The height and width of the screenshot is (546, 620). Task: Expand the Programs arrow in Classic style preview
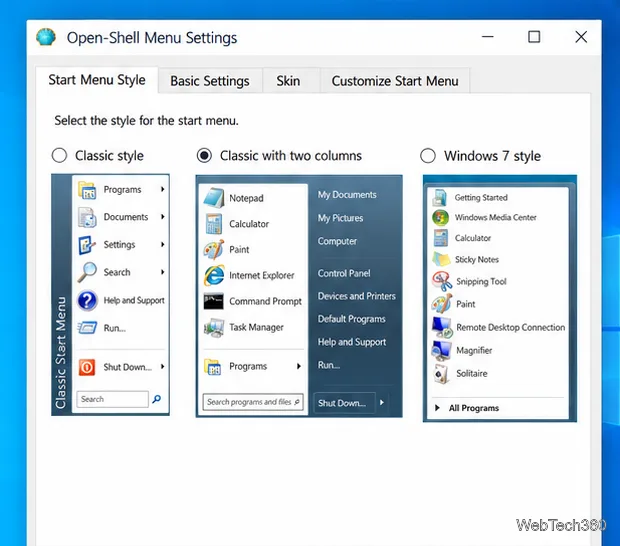[x=162, y=189]
